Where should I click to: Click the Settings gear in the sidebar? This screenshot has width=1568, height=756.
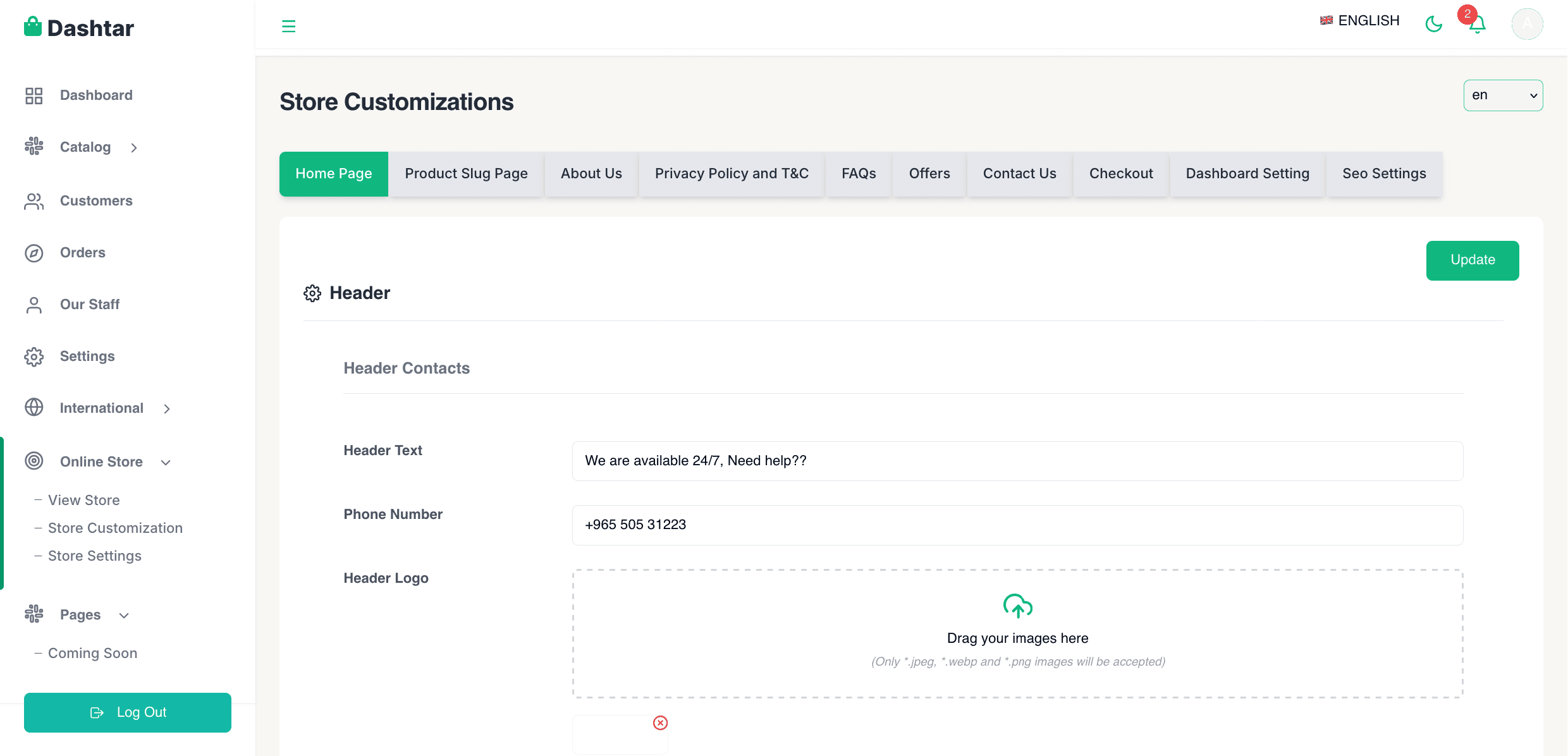pyautogui.click(x=34, y=356)
